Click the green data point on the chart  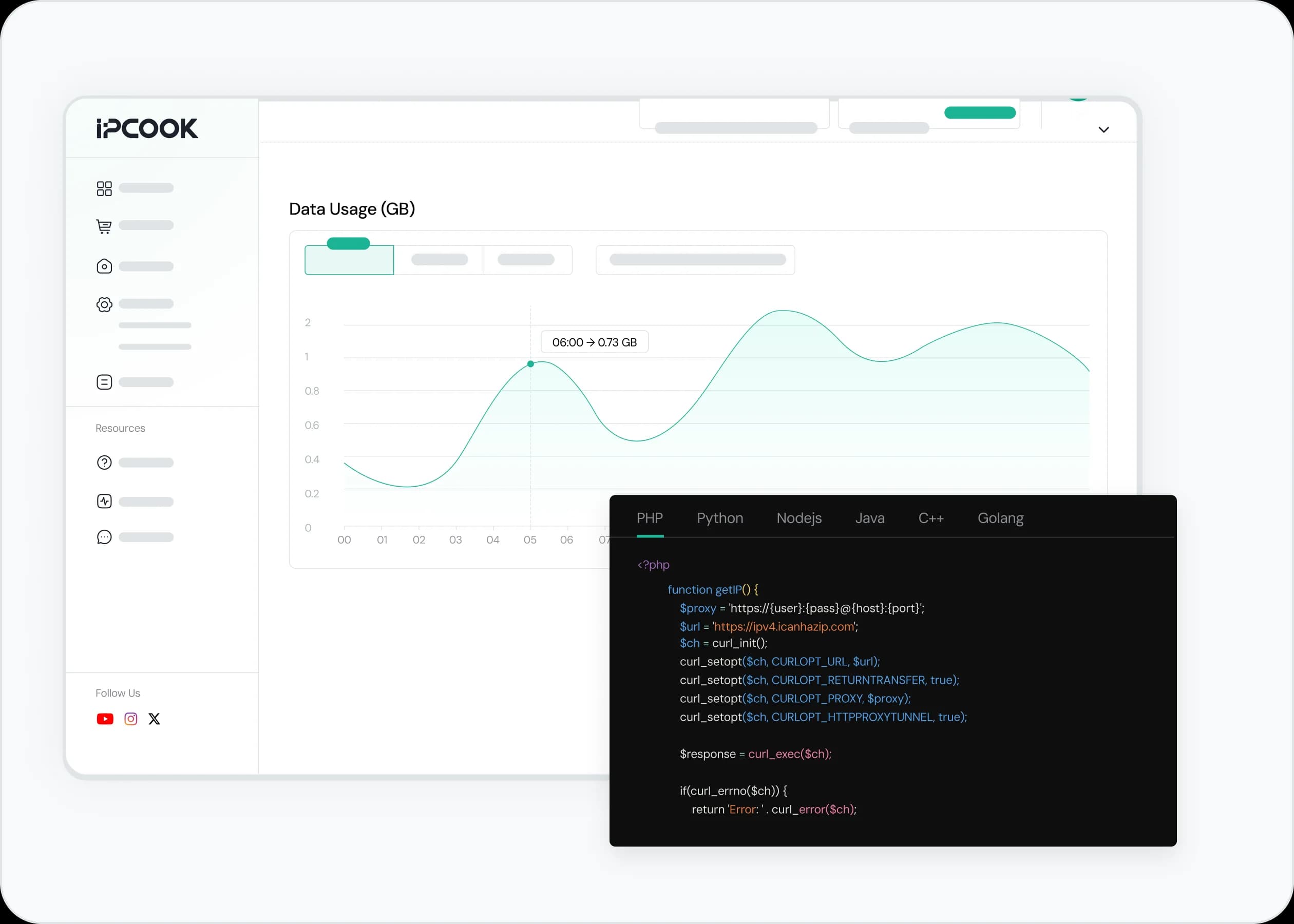[x=530, y=364]
